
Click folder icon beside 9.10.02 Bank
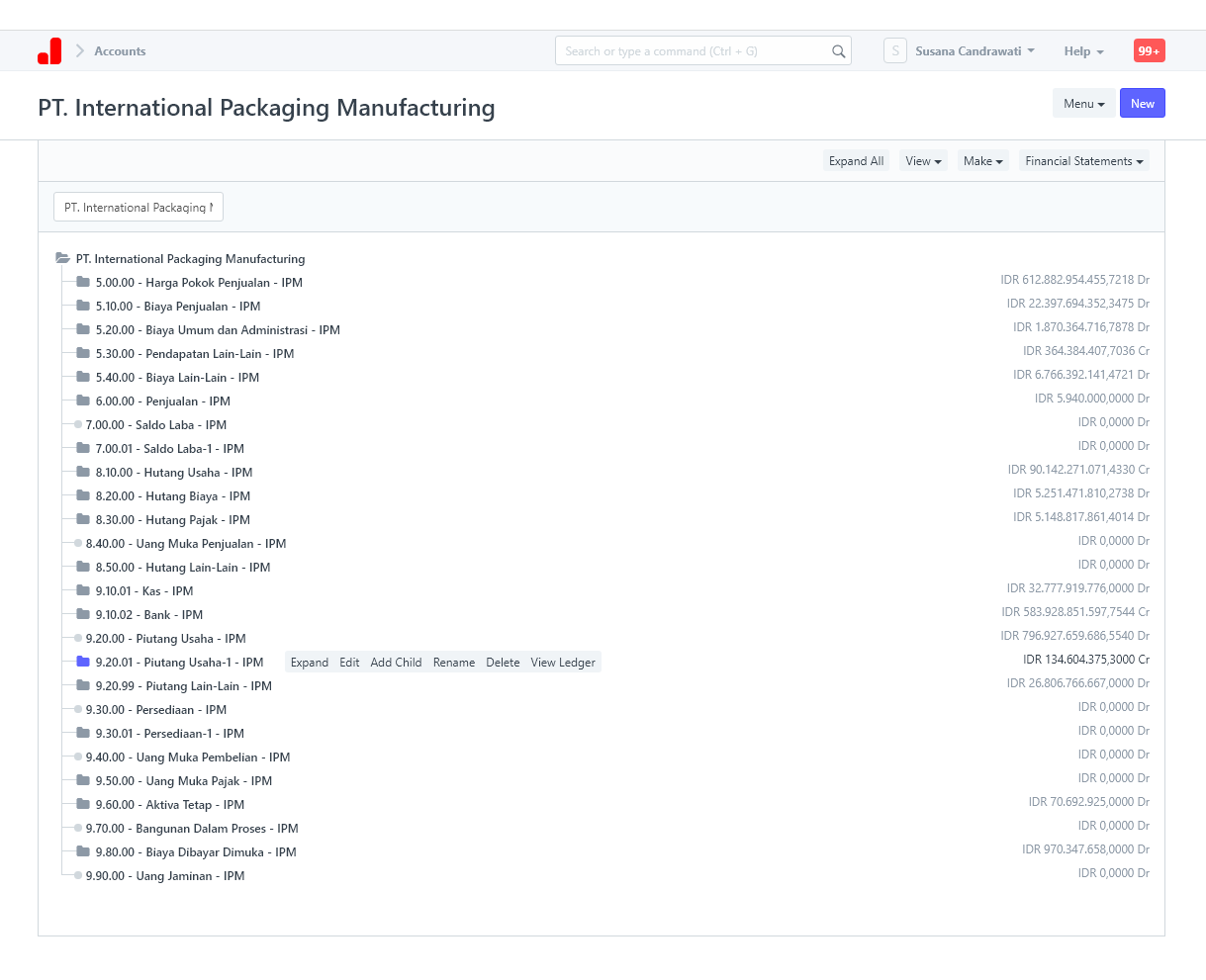83,615
